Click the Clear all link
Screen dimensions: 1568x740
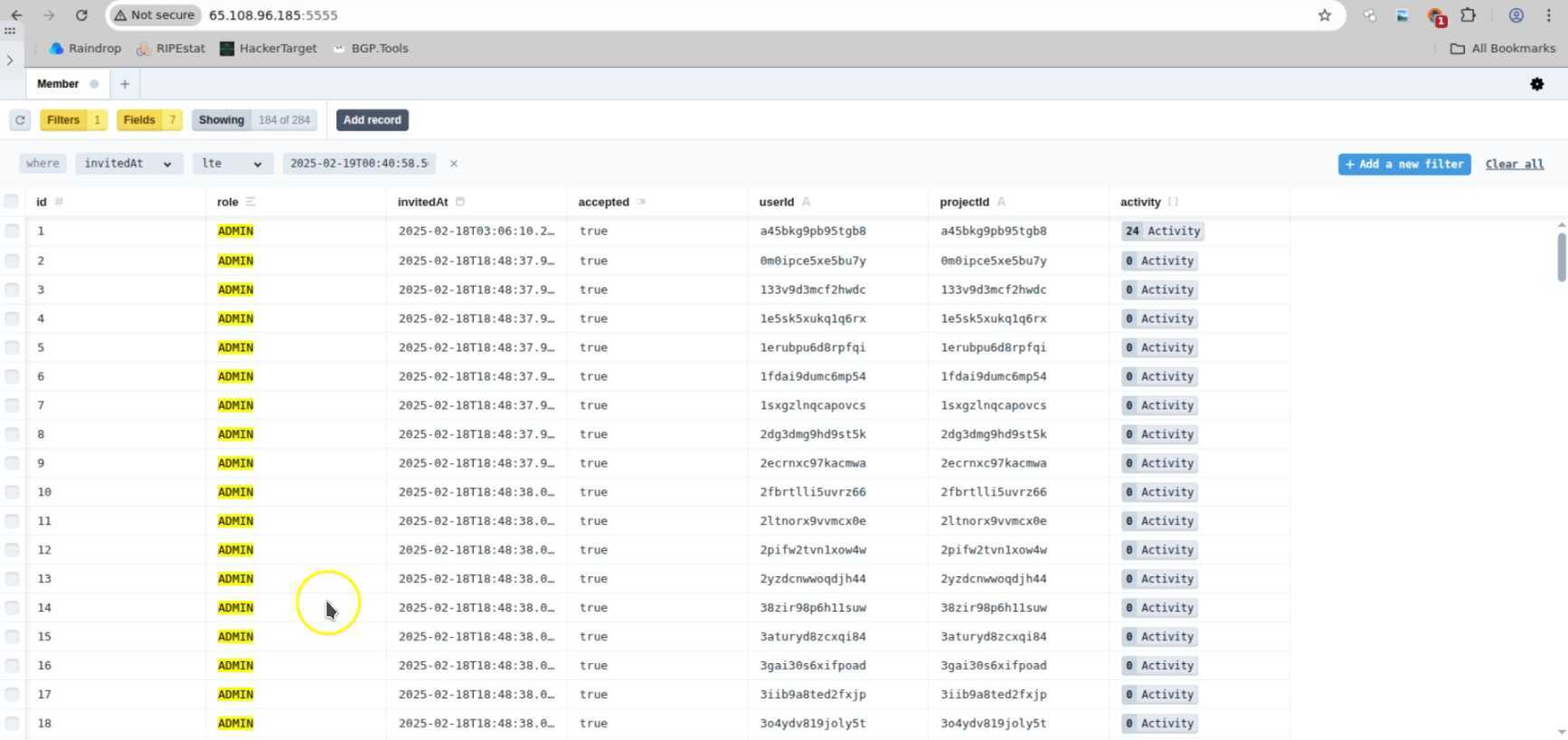(x=1514, y=164)
